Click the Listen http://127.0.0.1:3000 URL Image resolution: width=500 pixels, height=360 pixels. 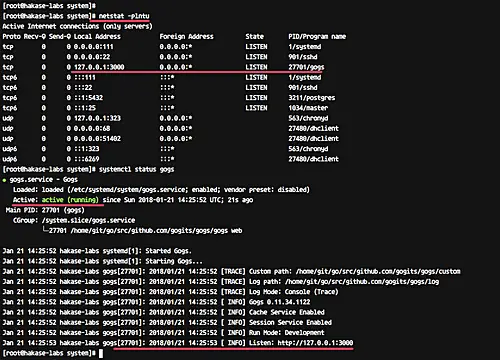click(x=315, y=343)
